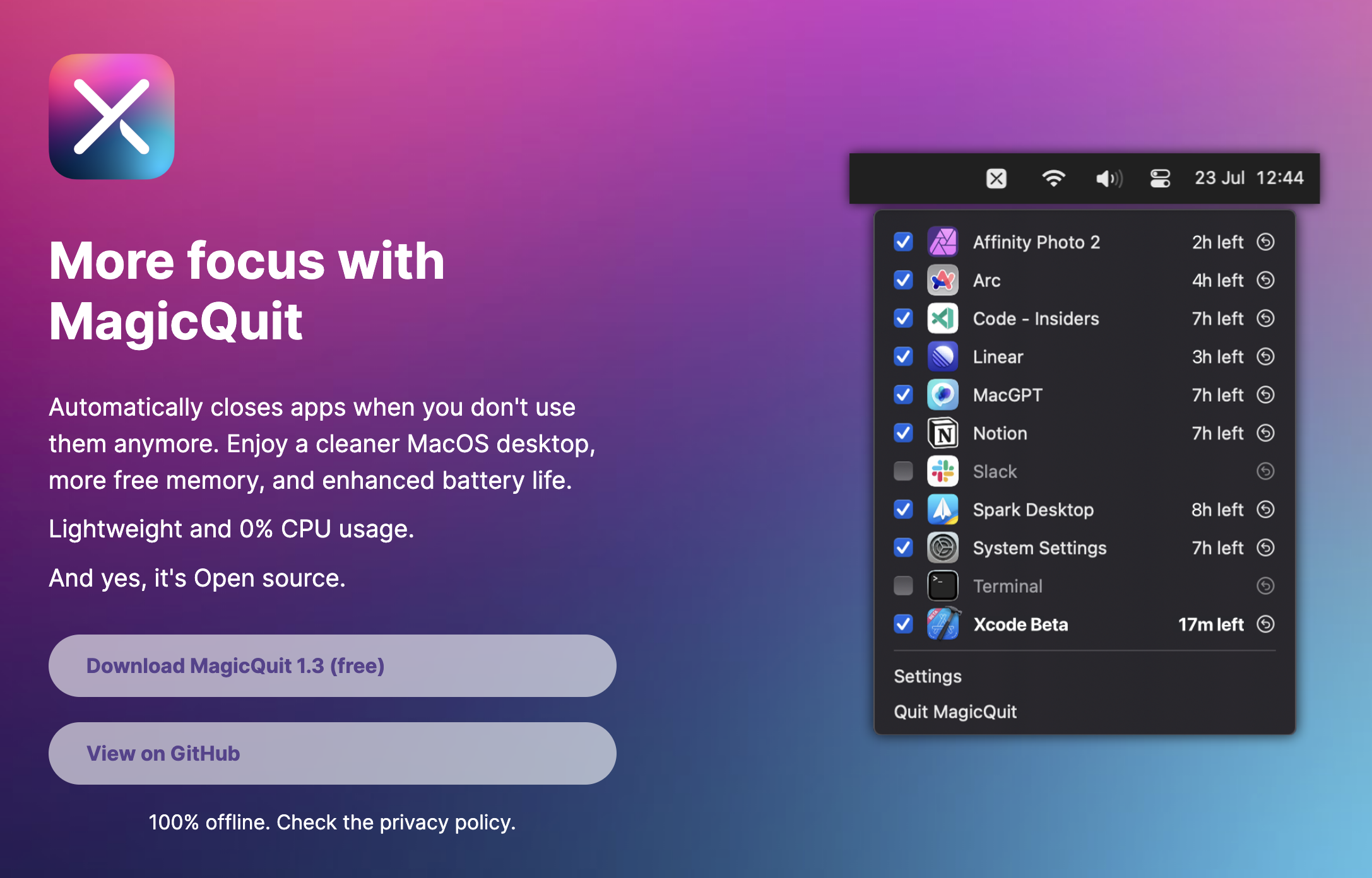The image size is (1372, 878).
Task: Click the Linear app icon
Action: pyautogui.click(x=943, y=356)
